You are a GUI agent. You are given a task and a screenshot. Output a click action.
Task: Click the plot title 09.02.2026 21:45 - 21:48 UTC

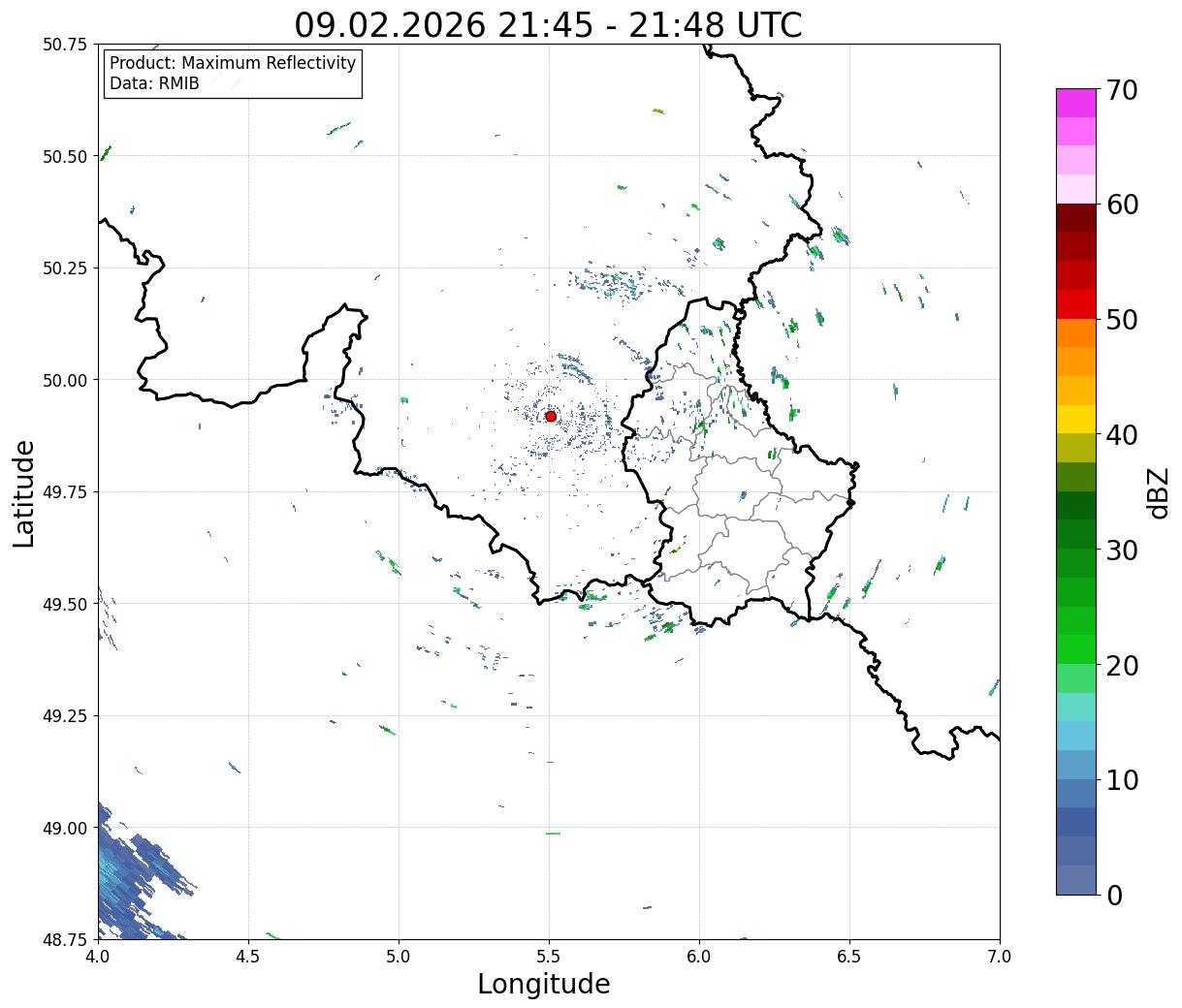click(548, 25)
